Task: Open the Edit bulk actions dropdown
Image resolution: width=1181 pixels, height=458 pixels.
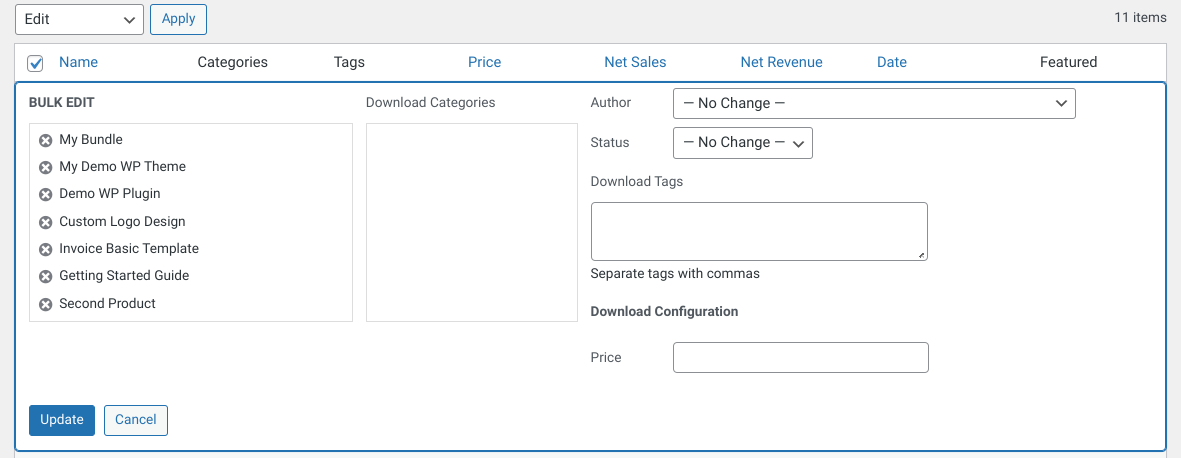Action: (79, 20)
